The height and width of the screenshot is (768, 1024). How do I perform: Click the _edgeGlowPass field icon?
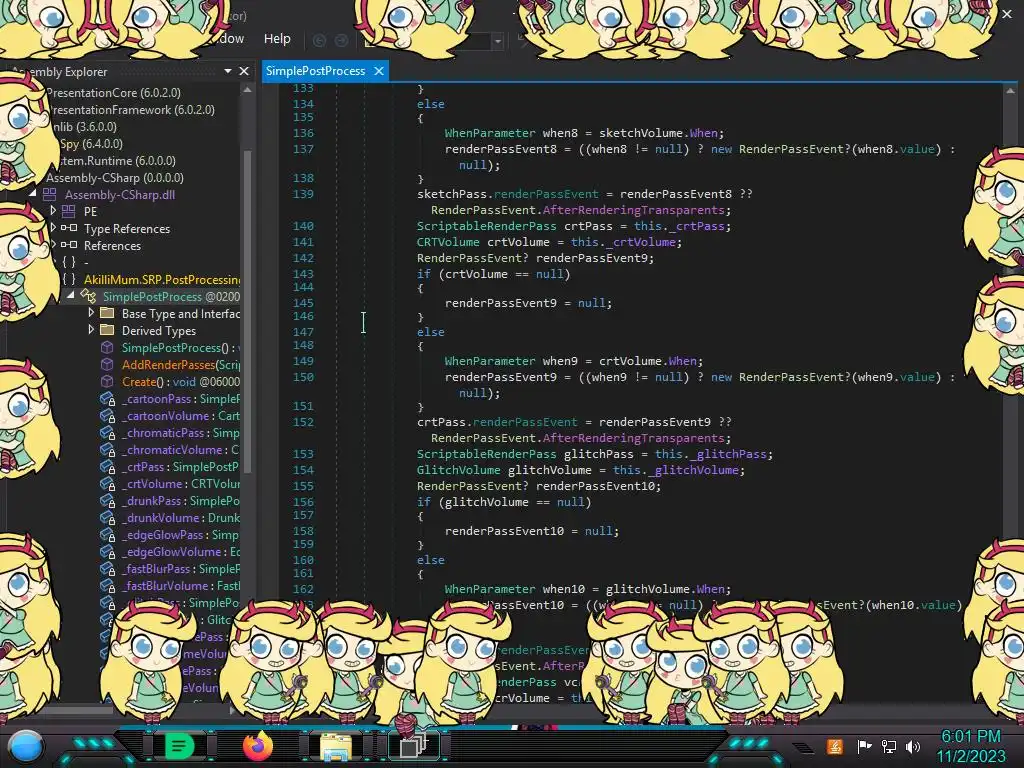click(x=108, y=534)
